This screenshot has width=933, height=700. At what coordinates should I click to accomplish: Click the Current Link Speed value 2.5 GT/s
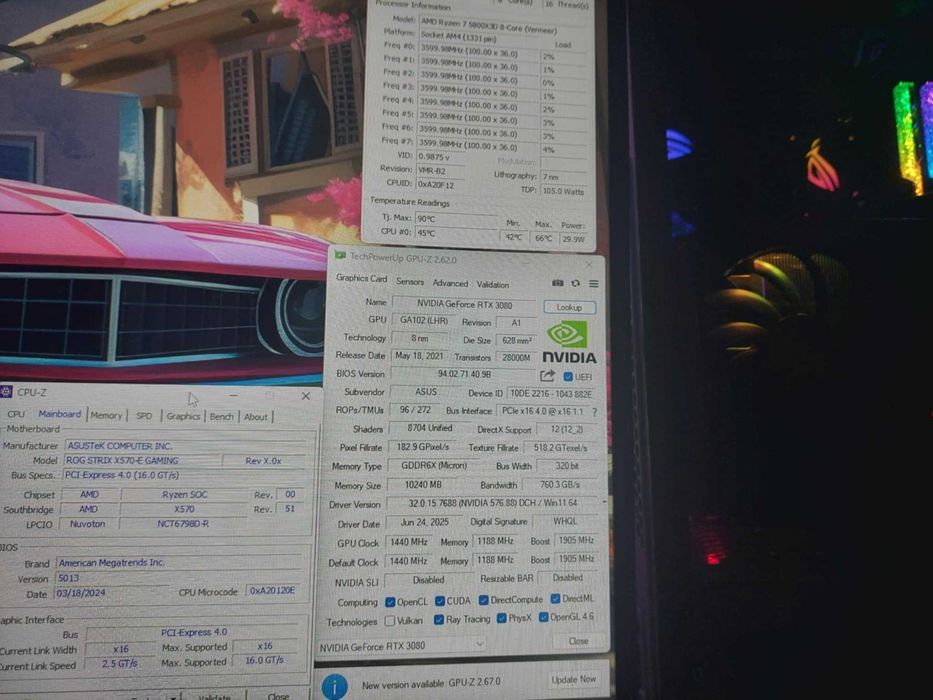(x=120, y=663)
